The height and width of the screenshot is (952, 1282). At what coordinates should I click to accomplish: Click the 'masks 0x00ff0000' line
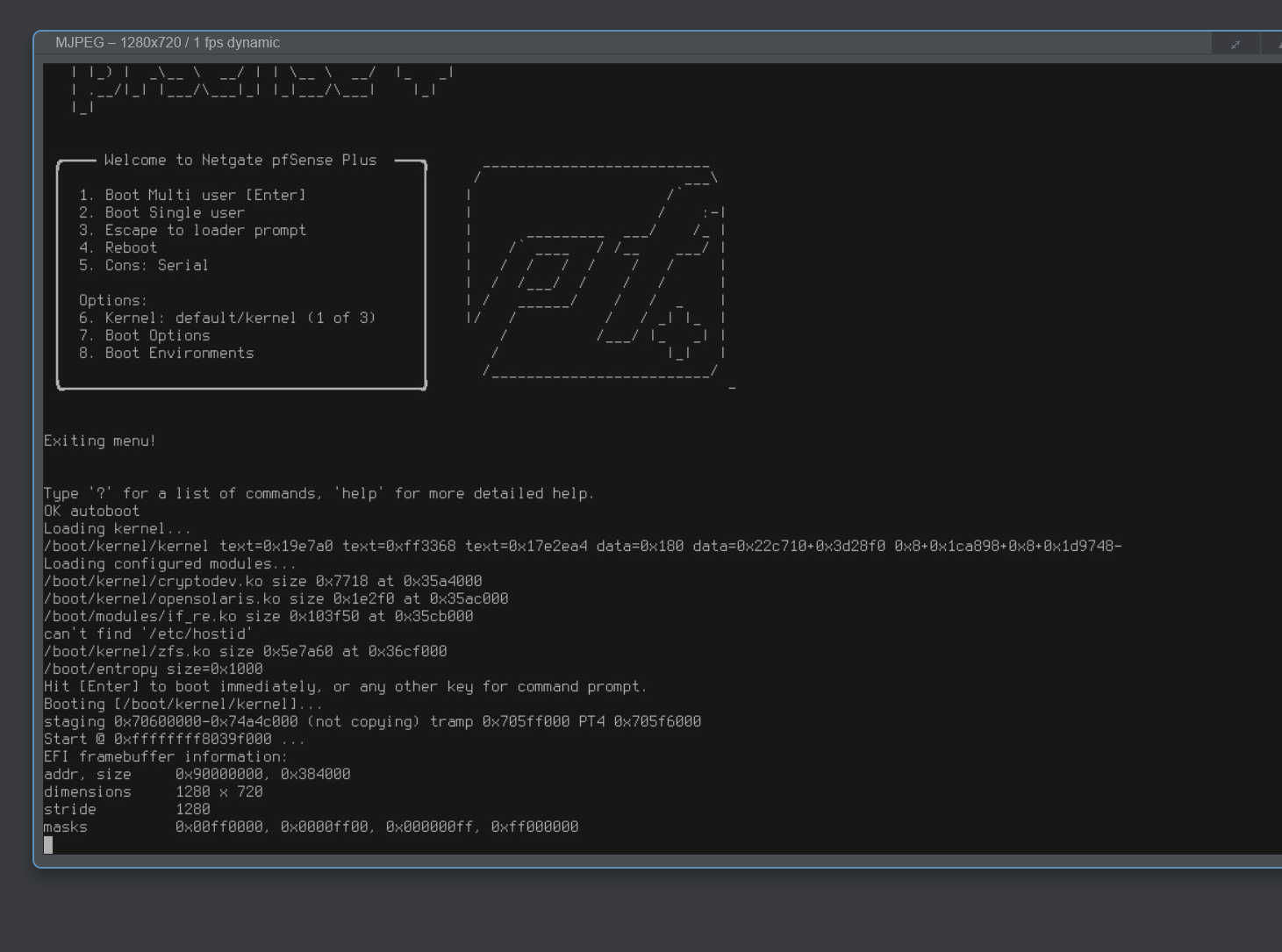tap(311, 827)
